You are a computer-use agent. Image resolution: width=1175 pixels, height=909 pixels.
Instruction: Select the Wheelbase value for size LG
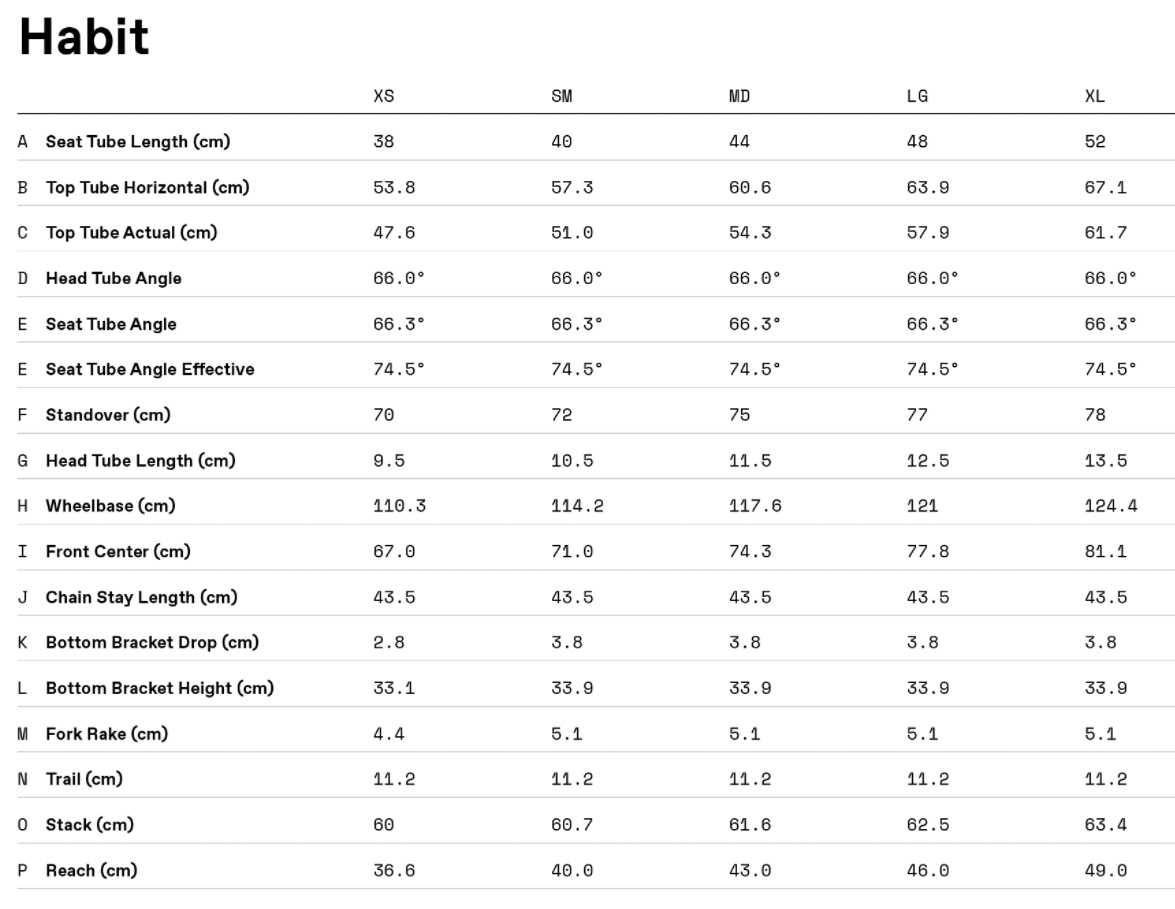922,506
